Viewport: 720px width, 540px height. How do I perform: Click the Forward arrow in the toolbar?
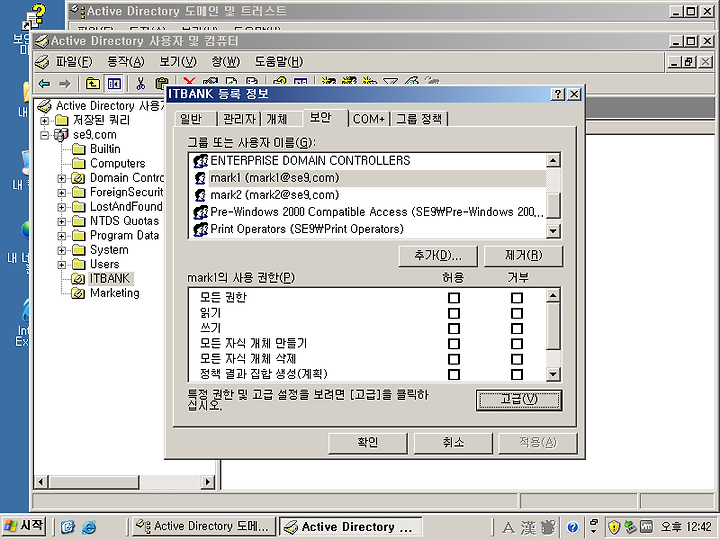[x=65, y=84]
